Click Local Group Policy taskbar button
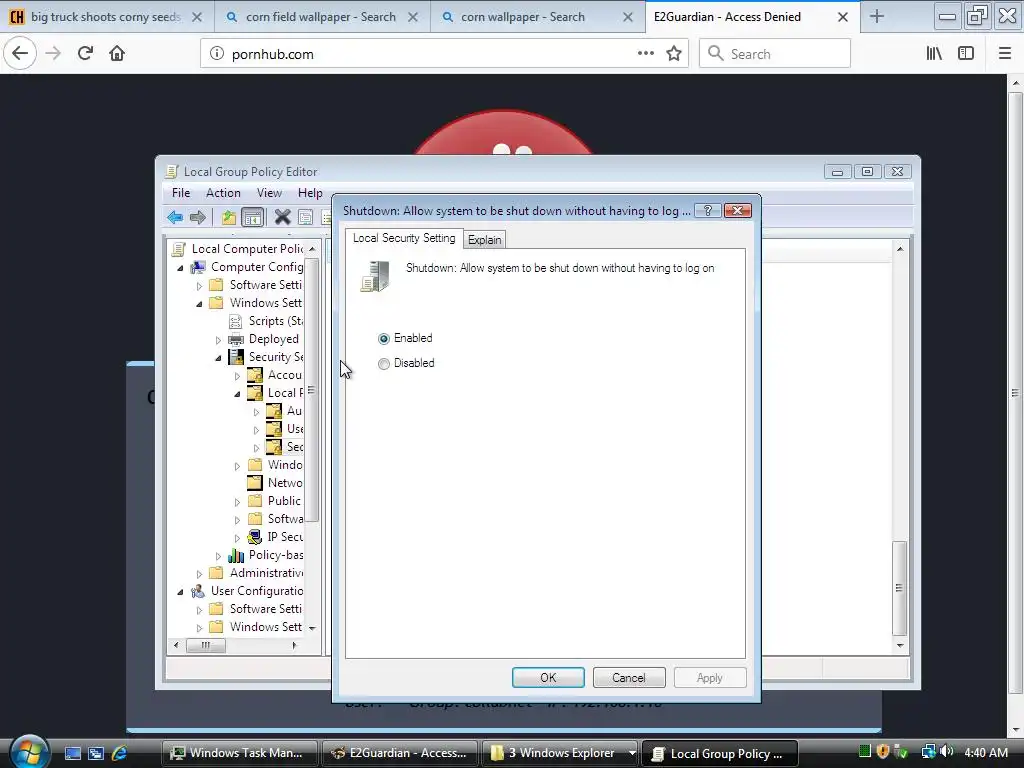Image resolution: width=1024 pixels, height=768 pixels. [x=720, y=753]
